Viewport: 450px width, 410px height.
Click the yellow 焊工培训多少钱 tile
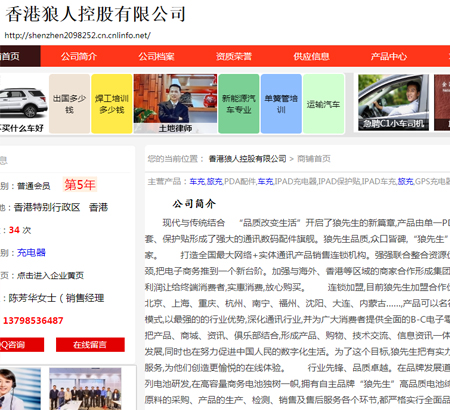click(x=112, y=104)
